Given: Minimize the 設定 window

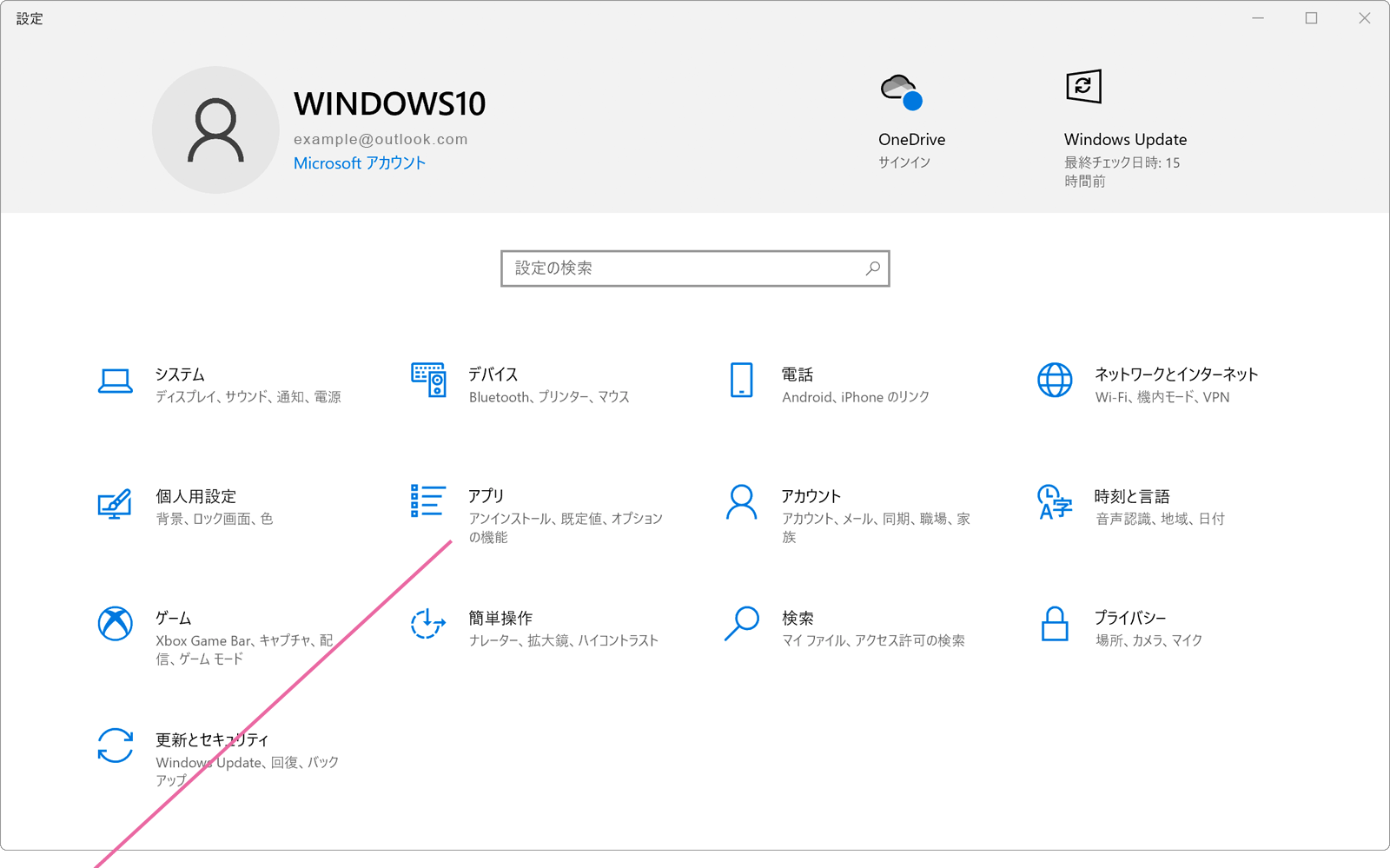Looking at the screenshot, I should pyautogui.click(x=1258, y=18).
